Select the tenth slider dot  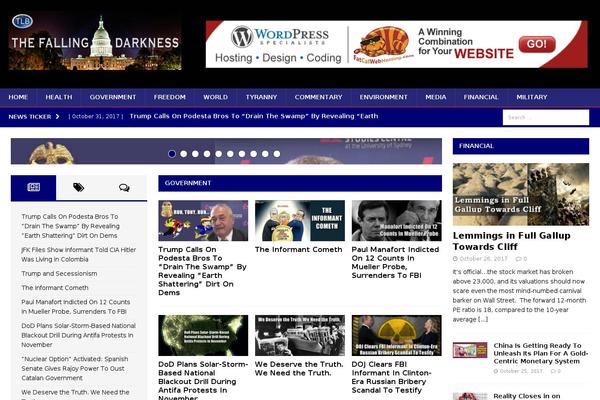(277, 154)
